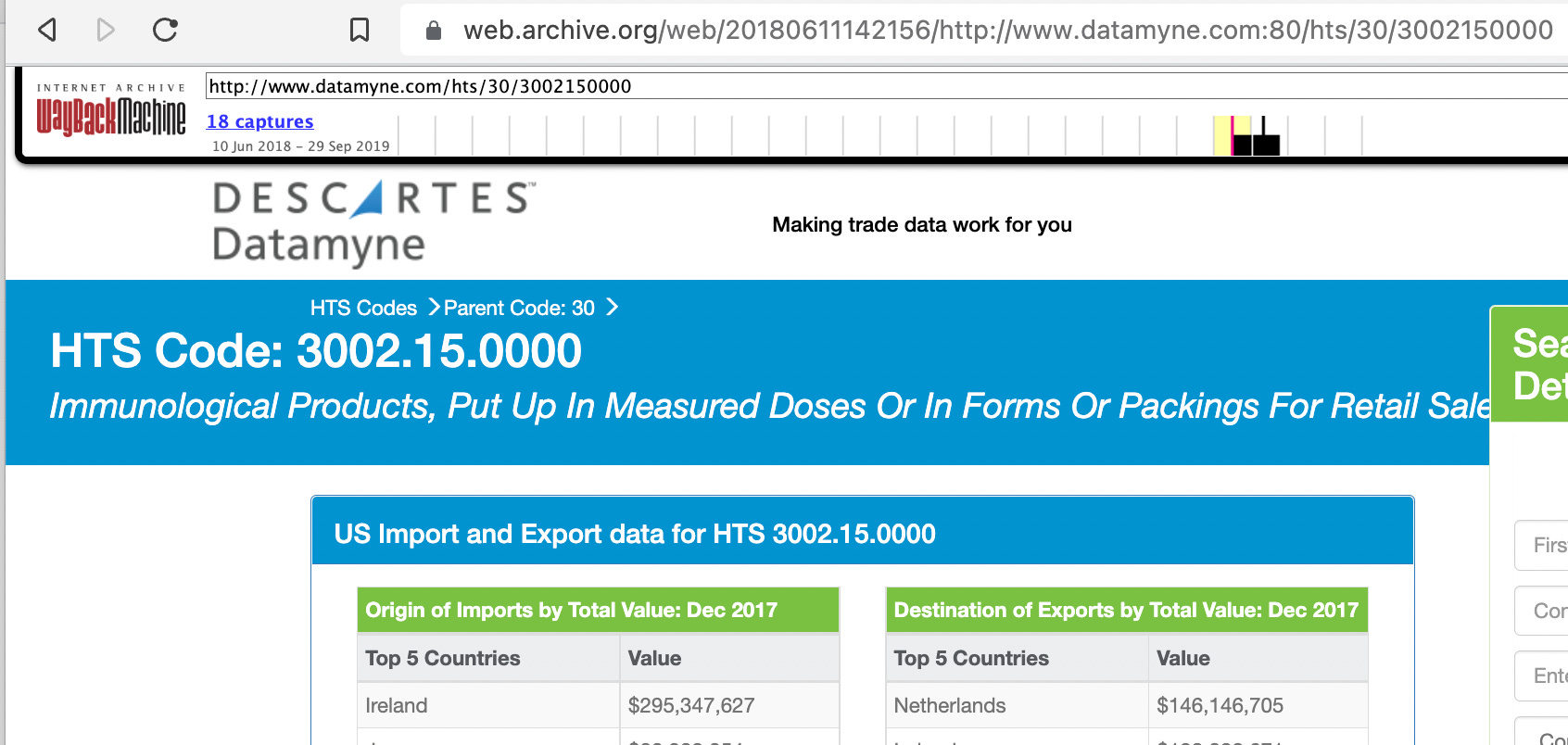Click the HTS Code: 3002.15.0000 heading
1568x745 pixels.
316,351
